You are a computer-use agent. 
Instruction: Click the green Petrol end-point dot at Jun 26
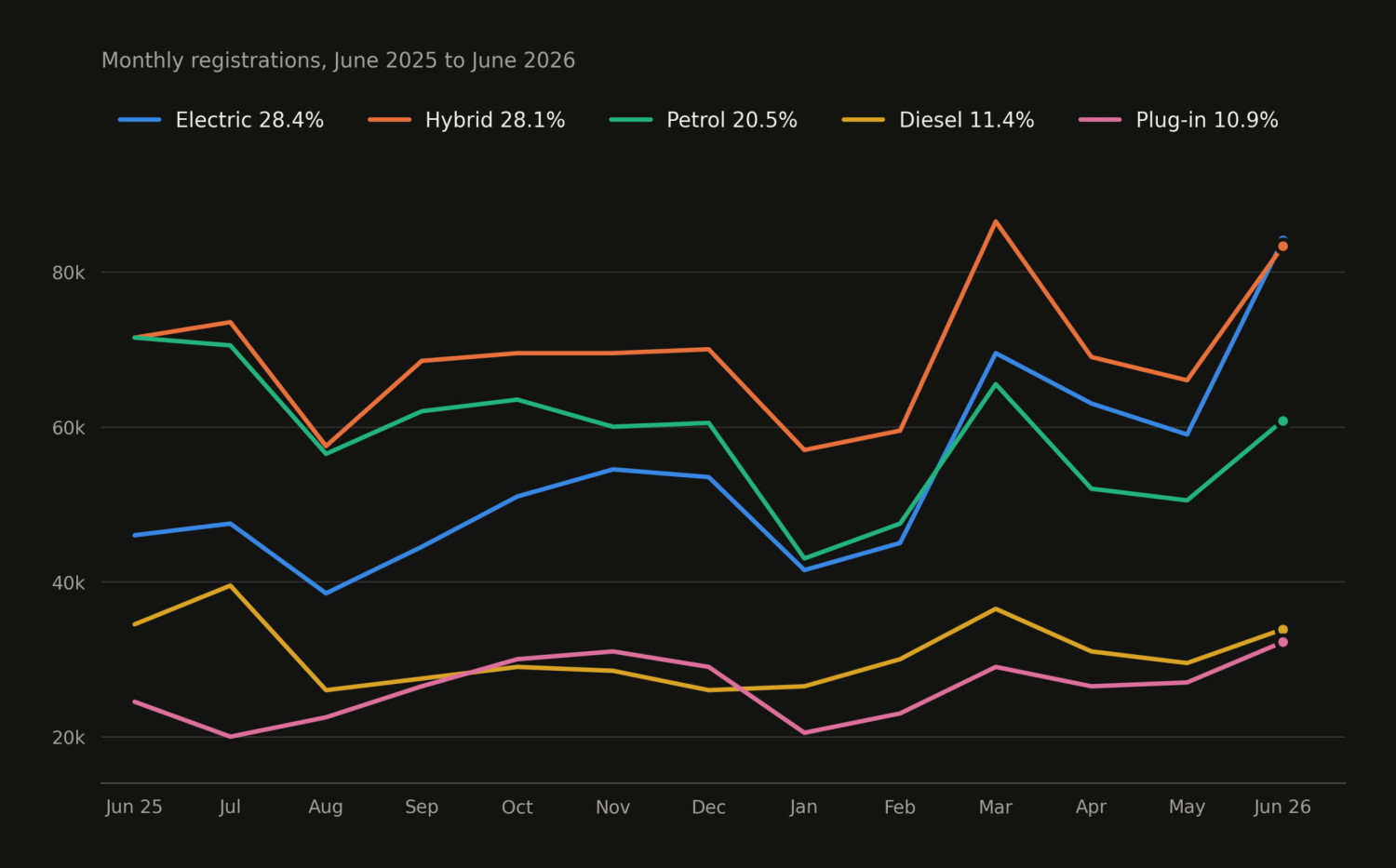(1282, 421)
